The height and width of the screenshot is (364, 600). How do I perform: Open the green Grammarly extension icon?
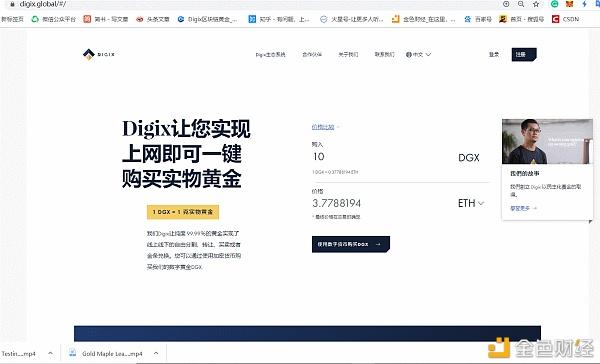tap(554, 4)
